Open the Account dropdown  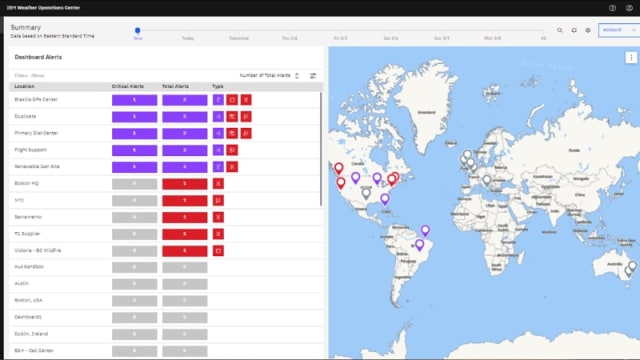click(619, 30)
